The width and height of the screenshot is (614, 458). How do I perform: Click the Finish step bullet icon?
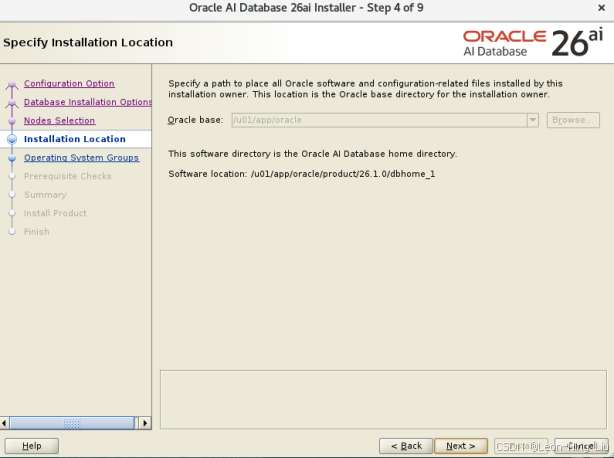point(12,232)
